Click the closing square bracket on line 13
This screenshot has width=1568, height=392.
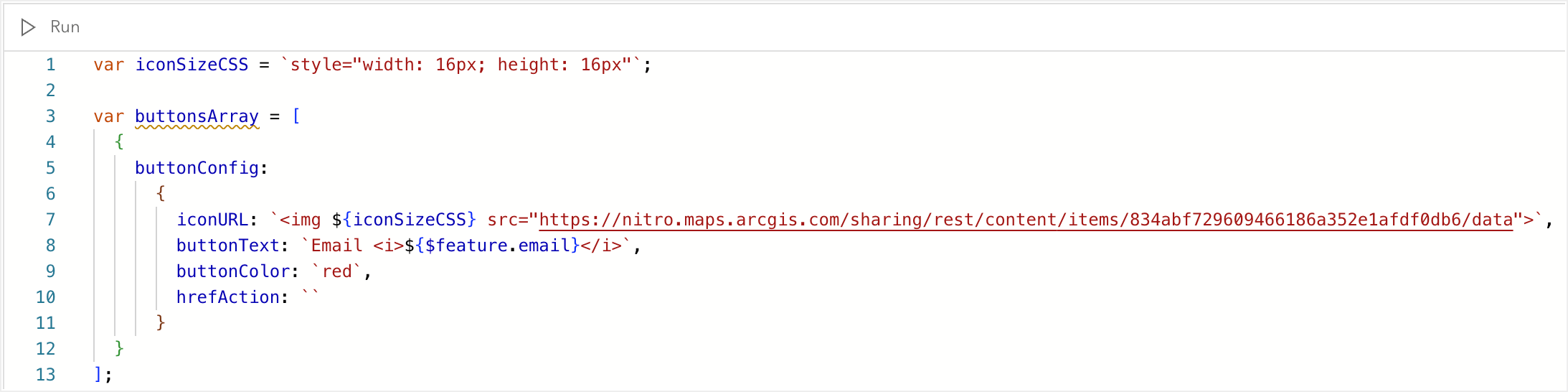point(98,375)
